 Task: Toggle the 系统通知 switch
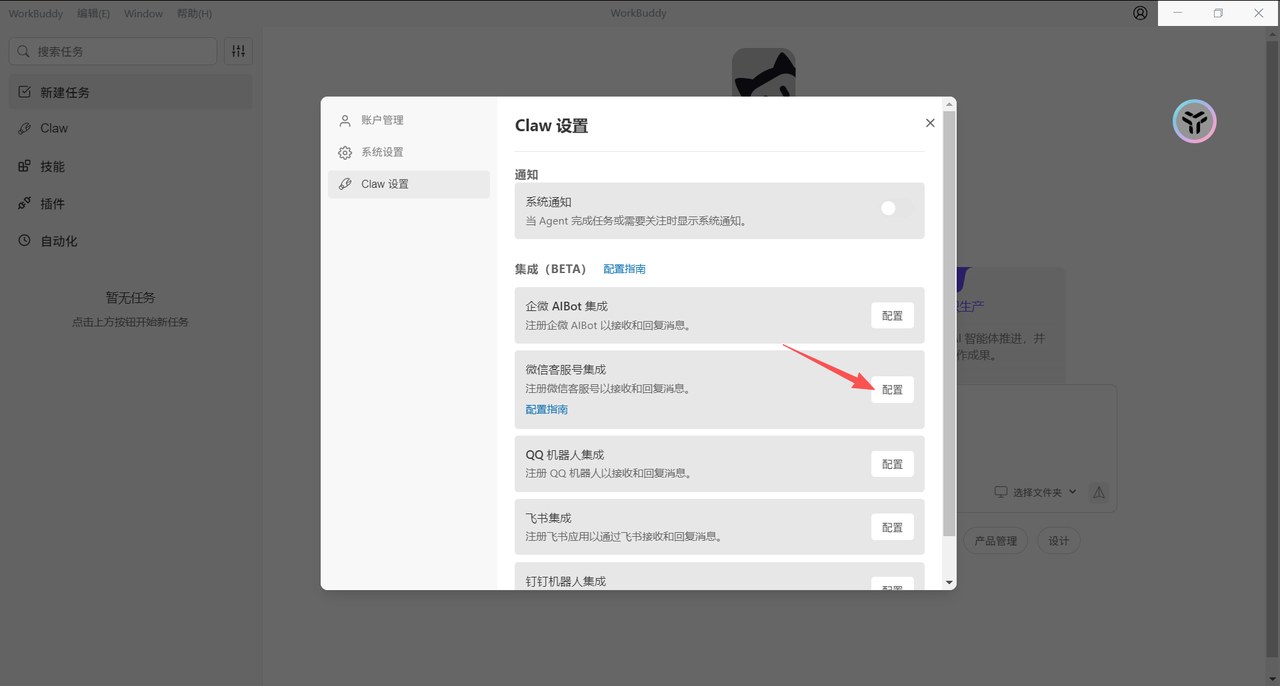[x=895, y=209]
